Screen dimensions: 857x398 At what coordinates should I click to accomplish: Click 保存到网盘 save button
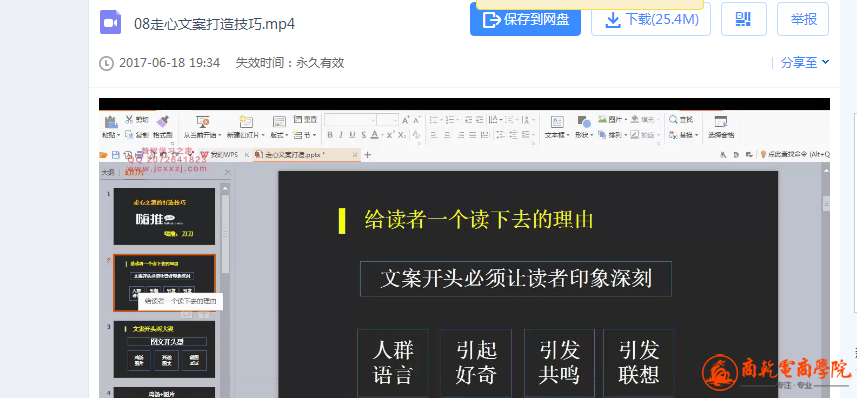(x=525, y=19)
